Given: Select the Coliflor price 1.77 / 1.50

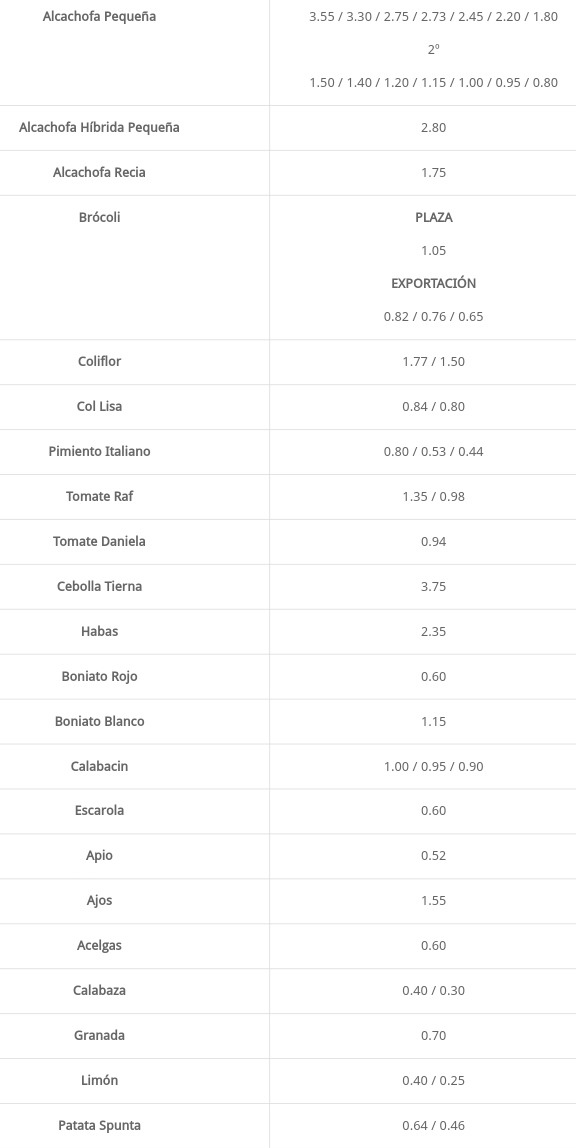Looking at the screenshot, I should pyautogui.click(x=433, y=362).
